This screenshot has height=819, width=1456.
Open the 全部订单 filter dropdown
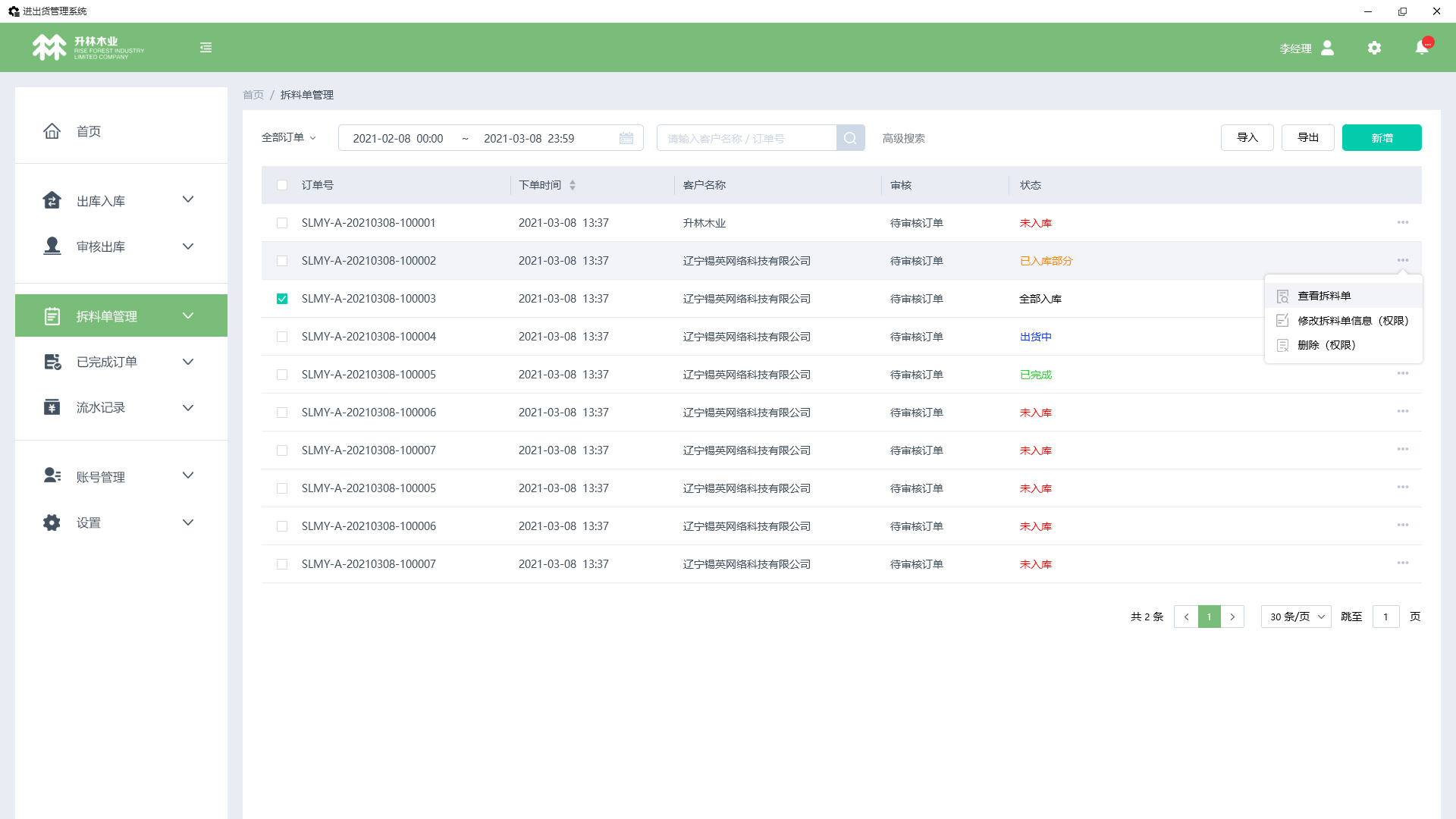pos(289,137)
